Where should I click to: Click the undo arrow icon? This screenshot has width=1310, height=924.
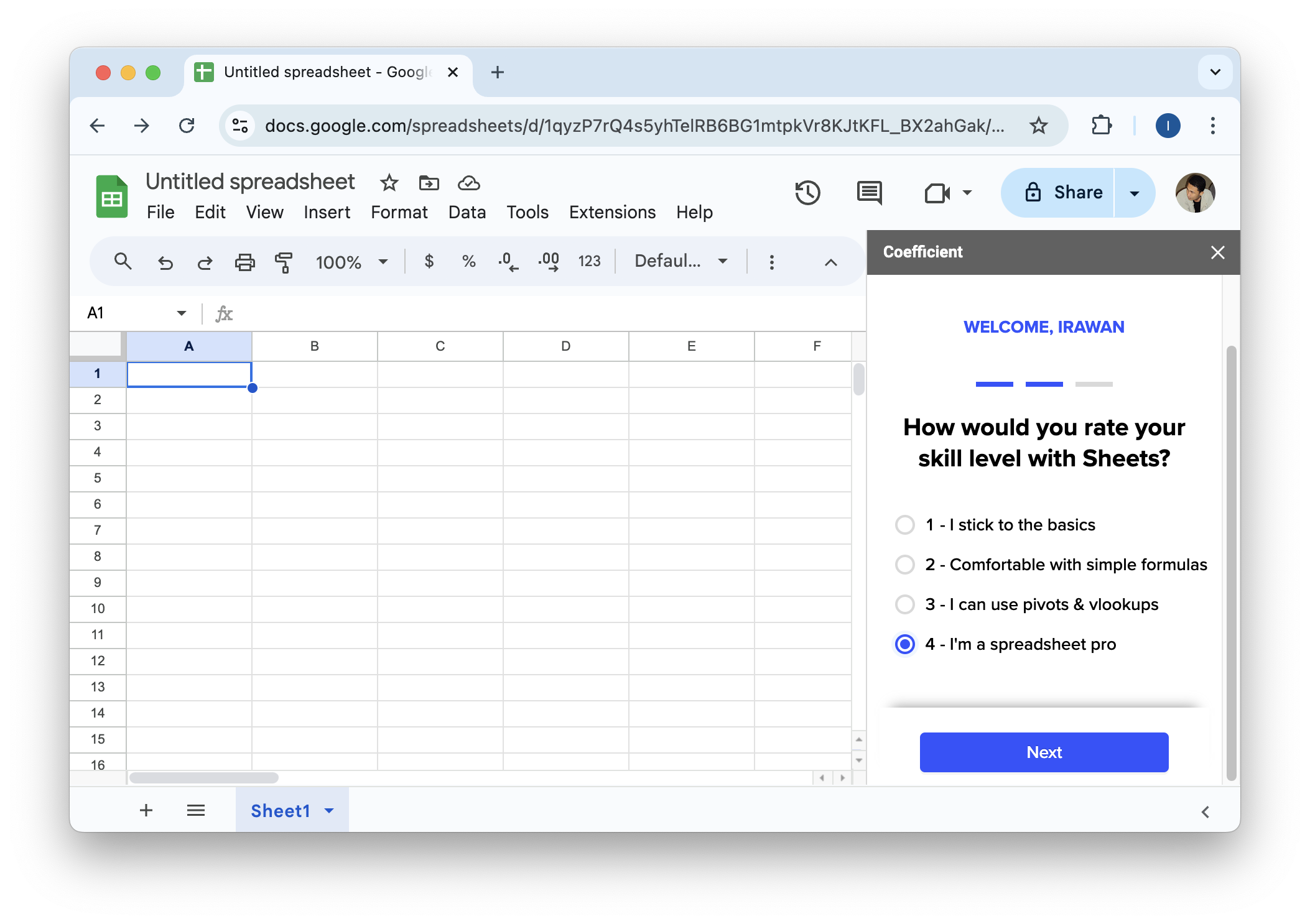tap(165, 262)
